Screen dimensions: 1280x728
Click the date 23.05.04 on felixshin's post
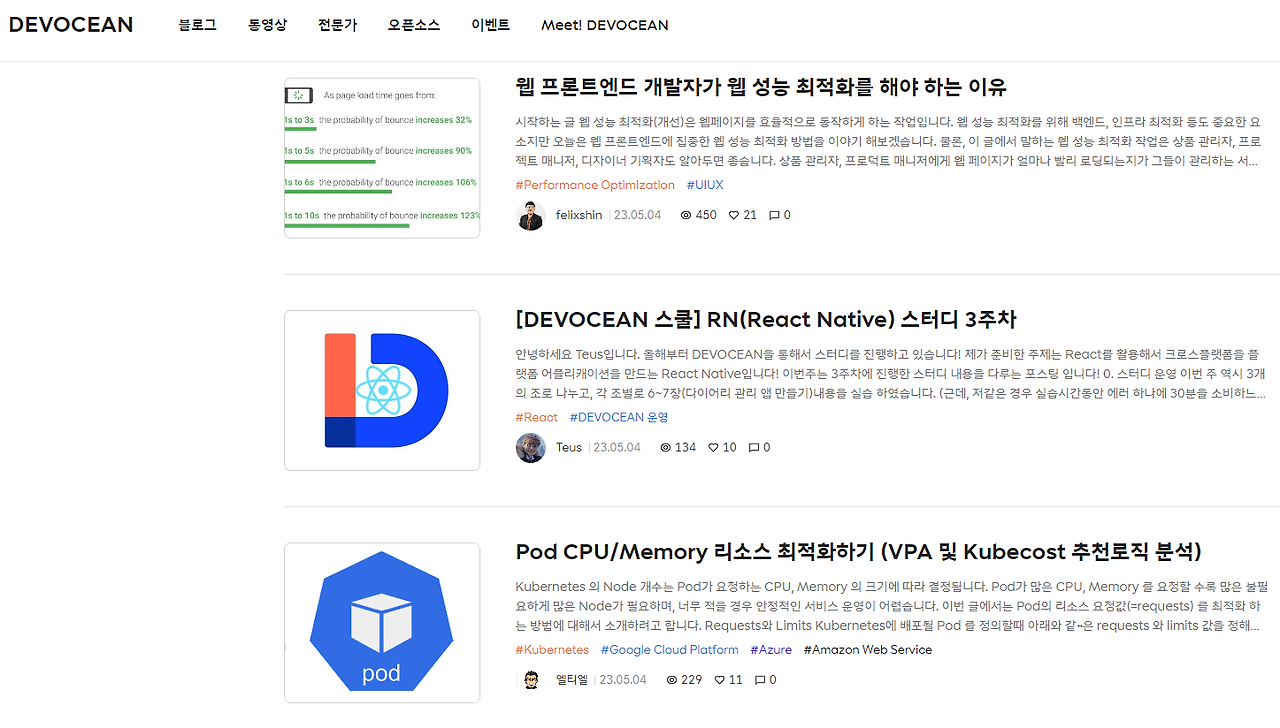[637, 215]
